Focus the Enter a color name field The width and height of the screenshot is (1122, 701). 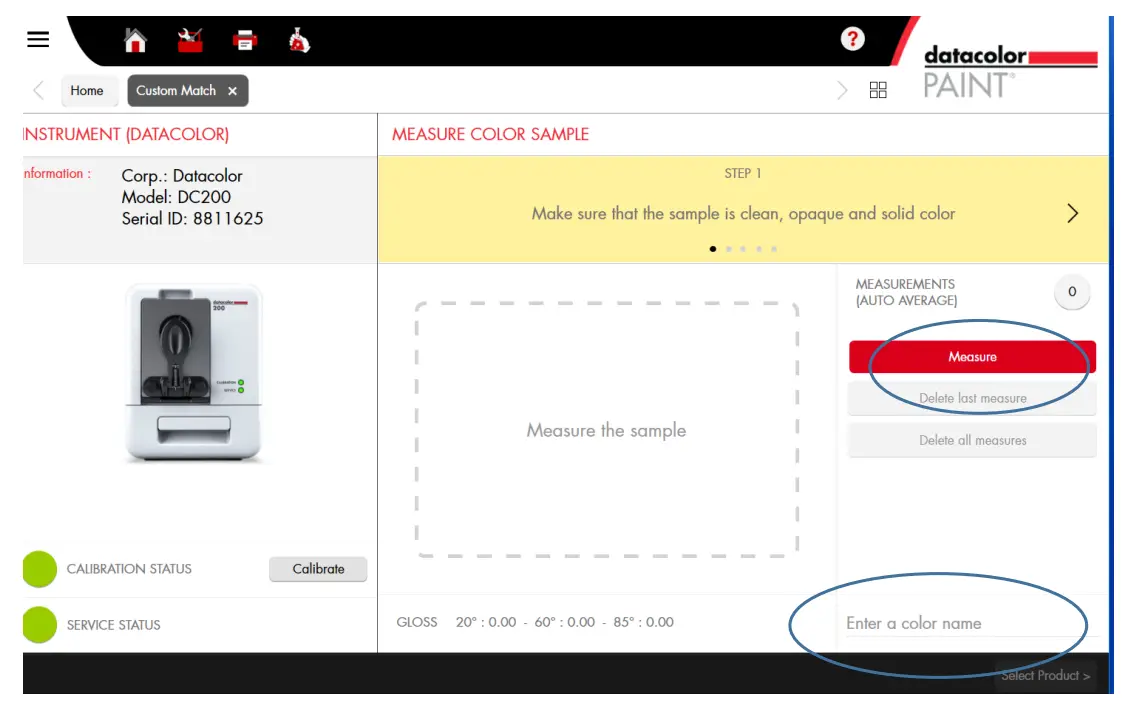970,623
